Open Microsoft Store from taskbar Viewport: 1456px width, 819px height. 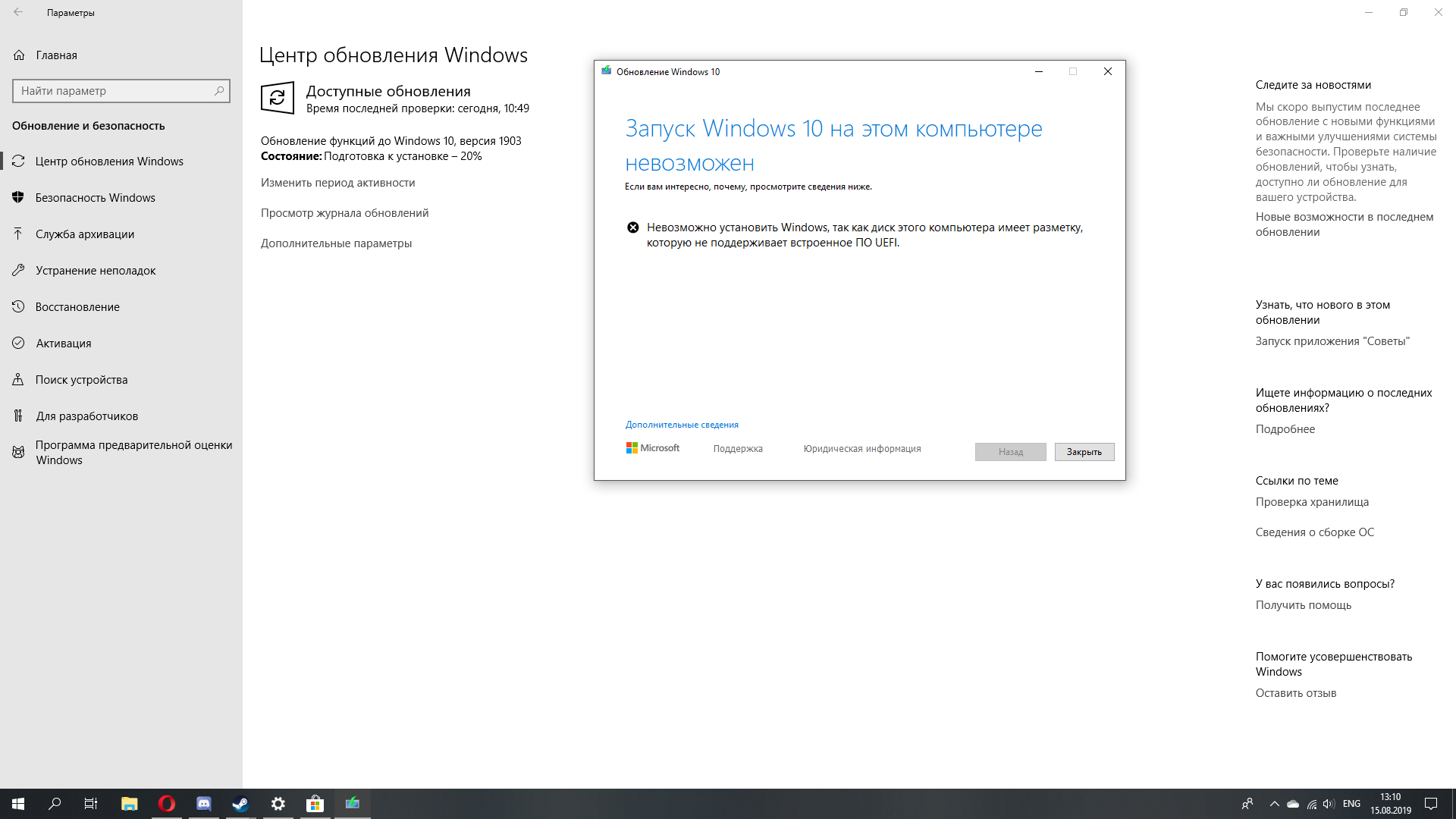315,804
